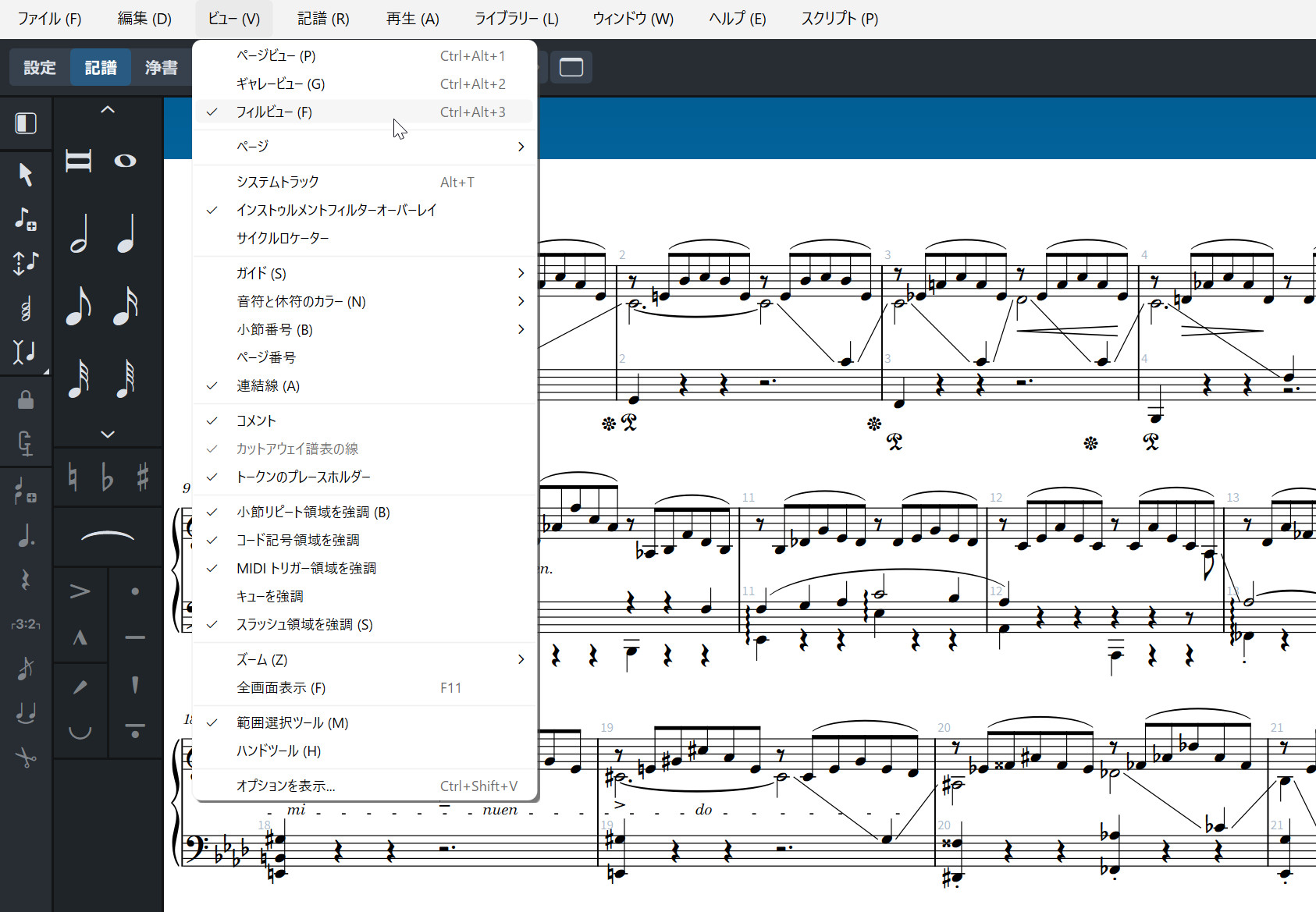The height and width of the screenshot is (912, 1316).
Task: Enable 範囲選択ツール (M)
Action: click(365, 723)
